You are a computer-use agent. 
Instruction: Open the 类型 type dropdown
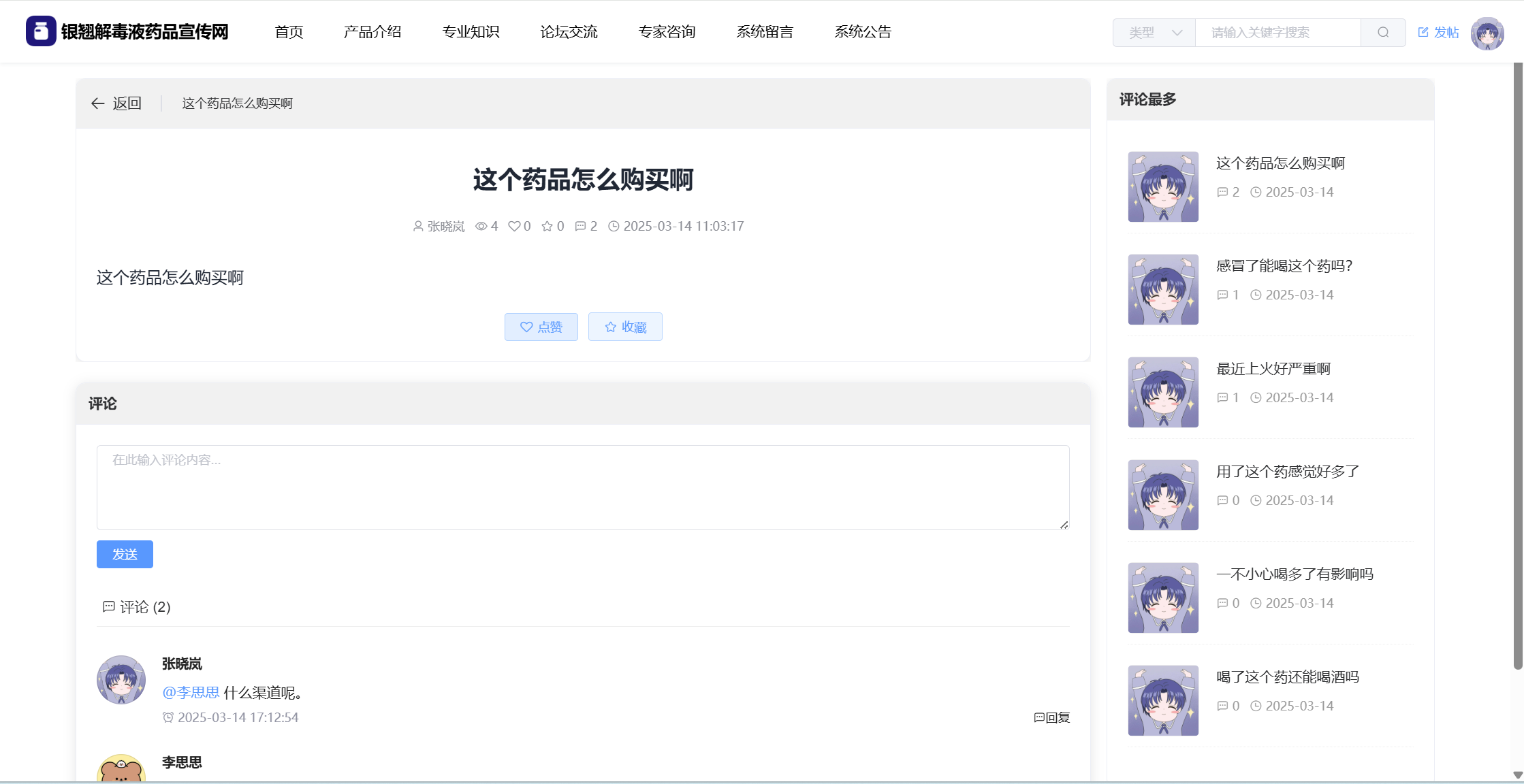pyautogui.click(x=1154, y=33)
